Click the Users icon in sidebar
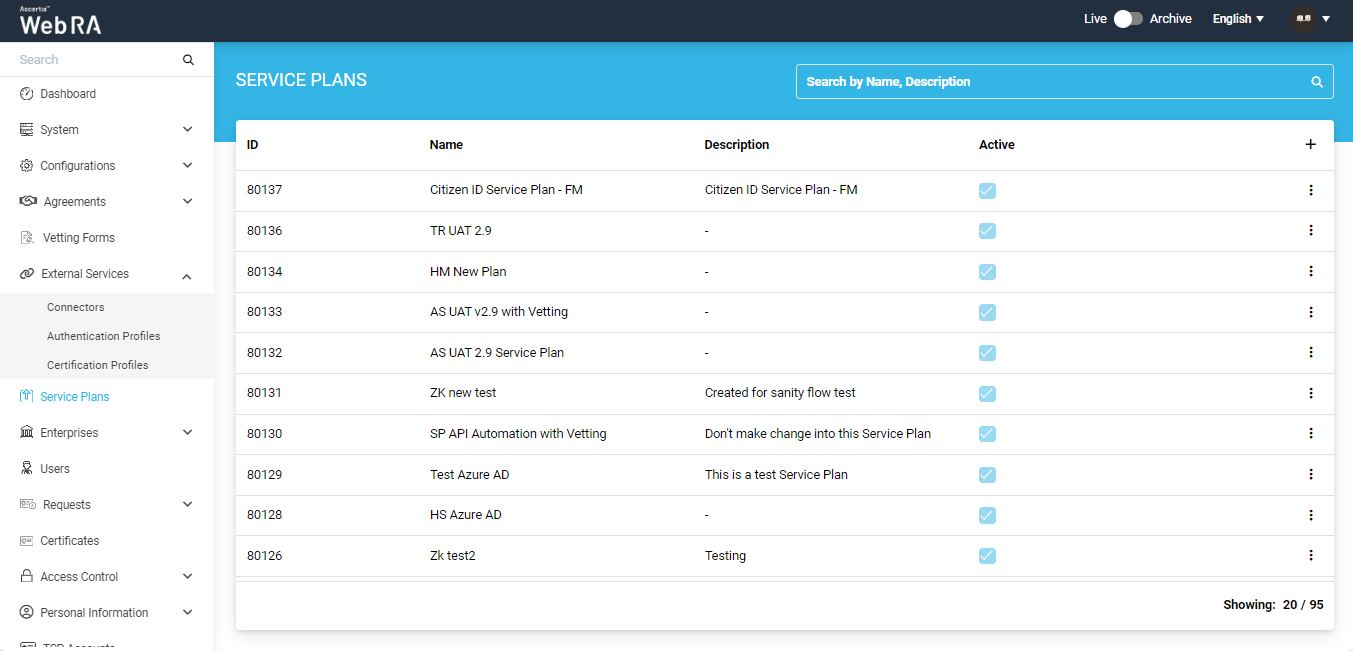1353x651 pixels. pyautogui.click(x=27, y=469)
